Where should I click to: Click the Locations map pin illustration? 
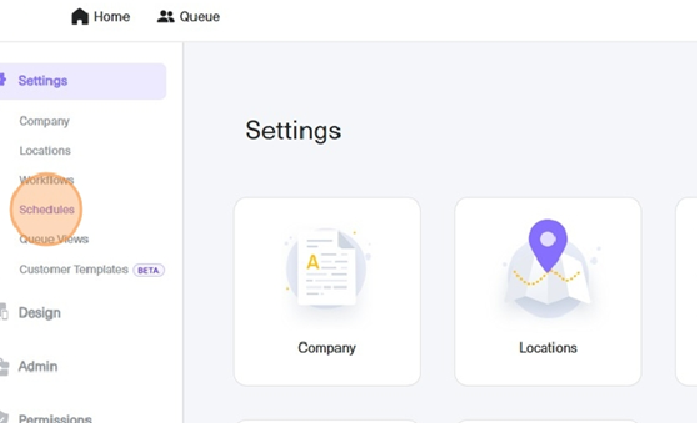point(548,267)
